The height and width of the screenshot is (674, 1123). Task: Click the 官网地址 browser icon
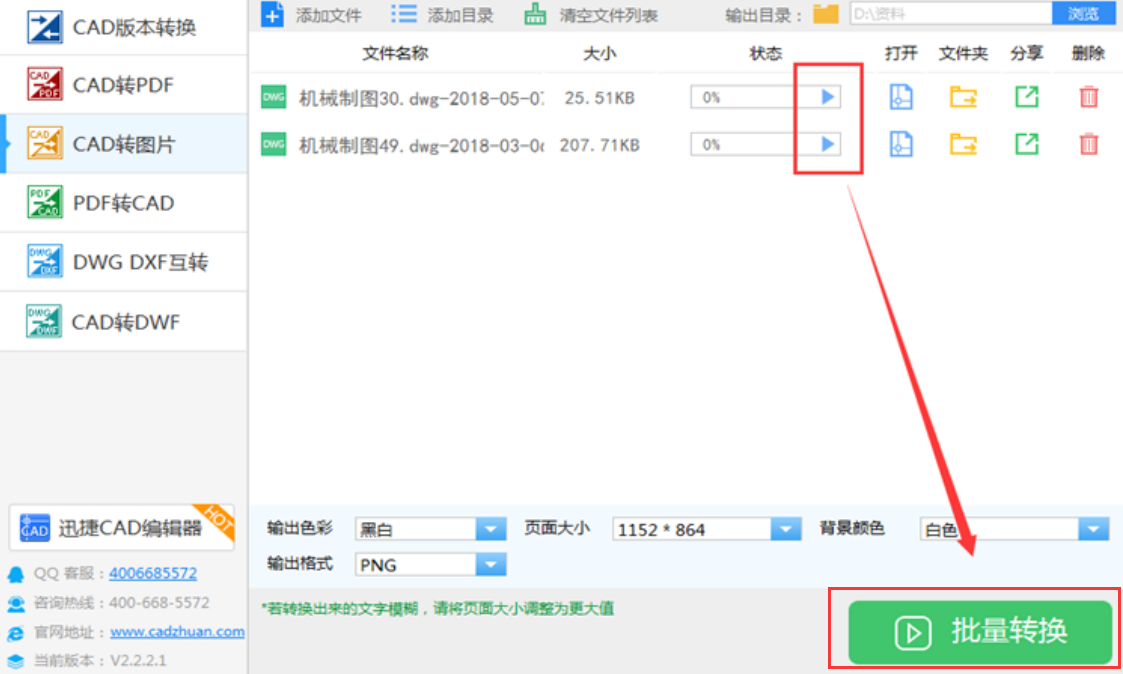tap(16, 632)
